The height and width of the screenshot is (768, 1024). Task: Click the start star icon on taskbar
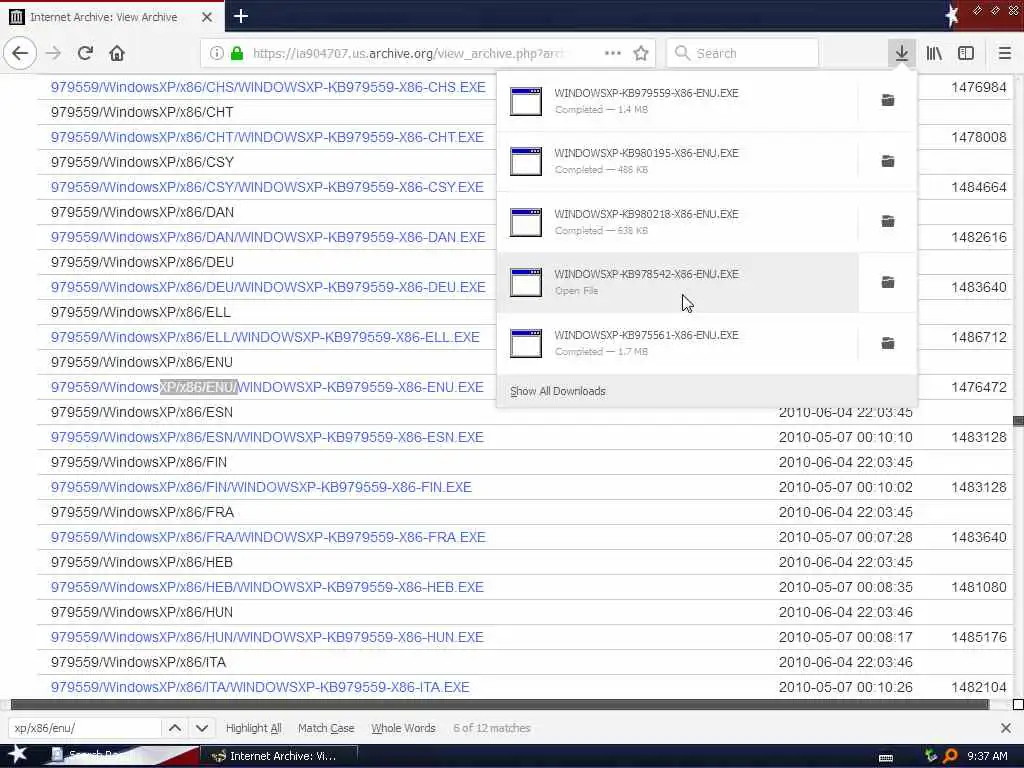[17, 755]
